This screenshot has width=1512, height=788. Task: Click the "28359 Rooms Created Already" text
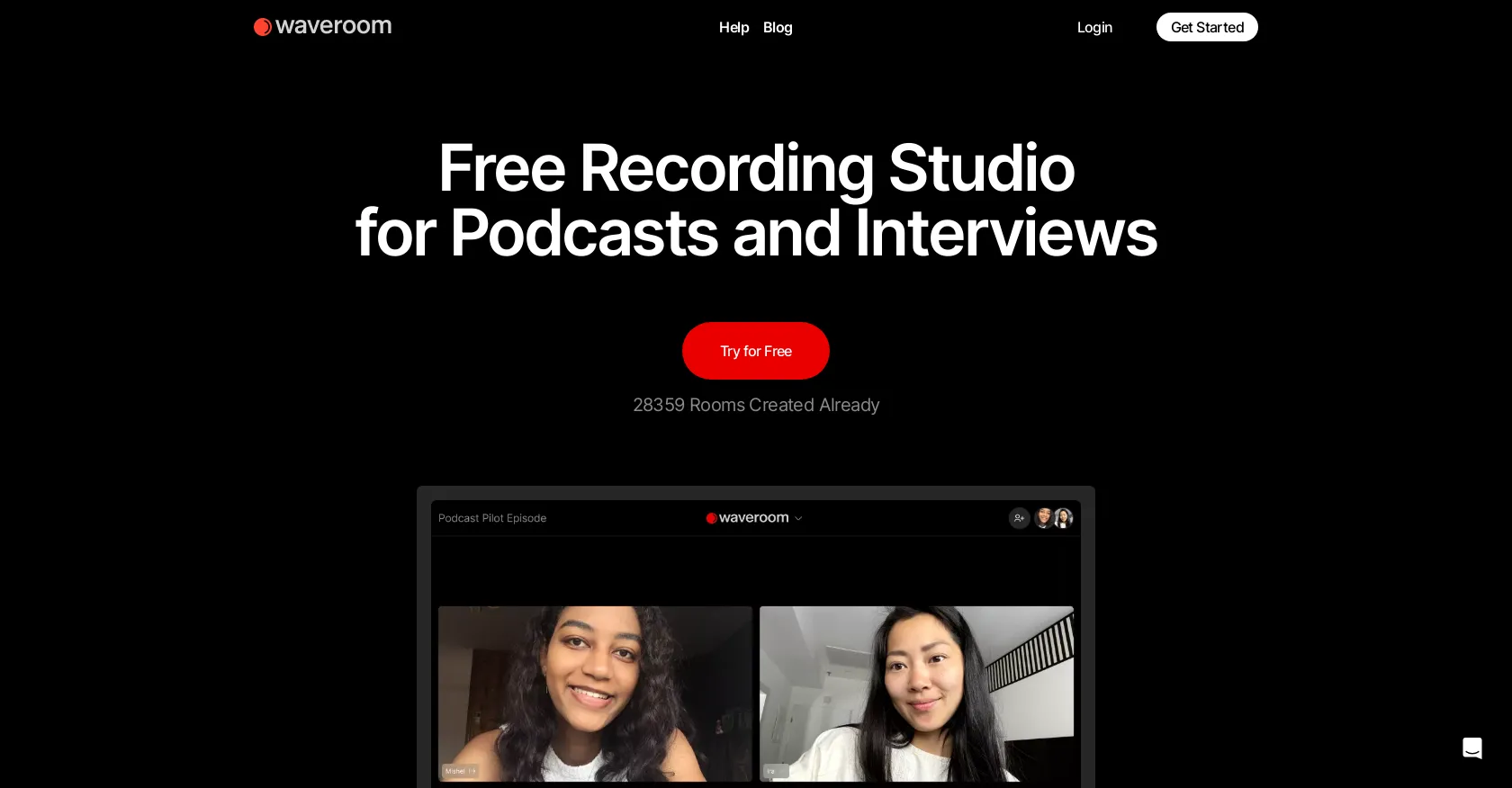[x=756, y=405]
